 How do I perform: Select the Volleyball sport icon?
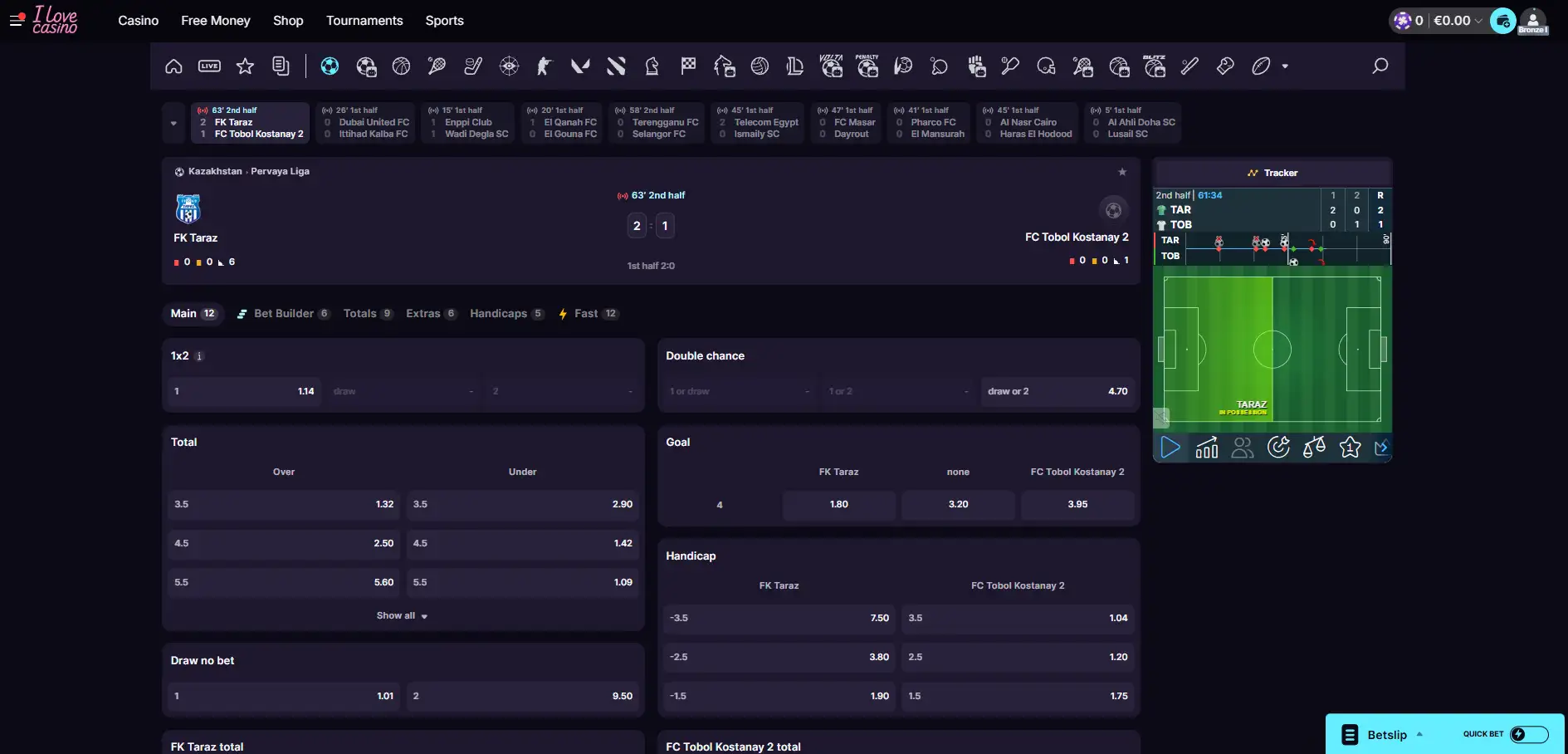coord(760,66)
